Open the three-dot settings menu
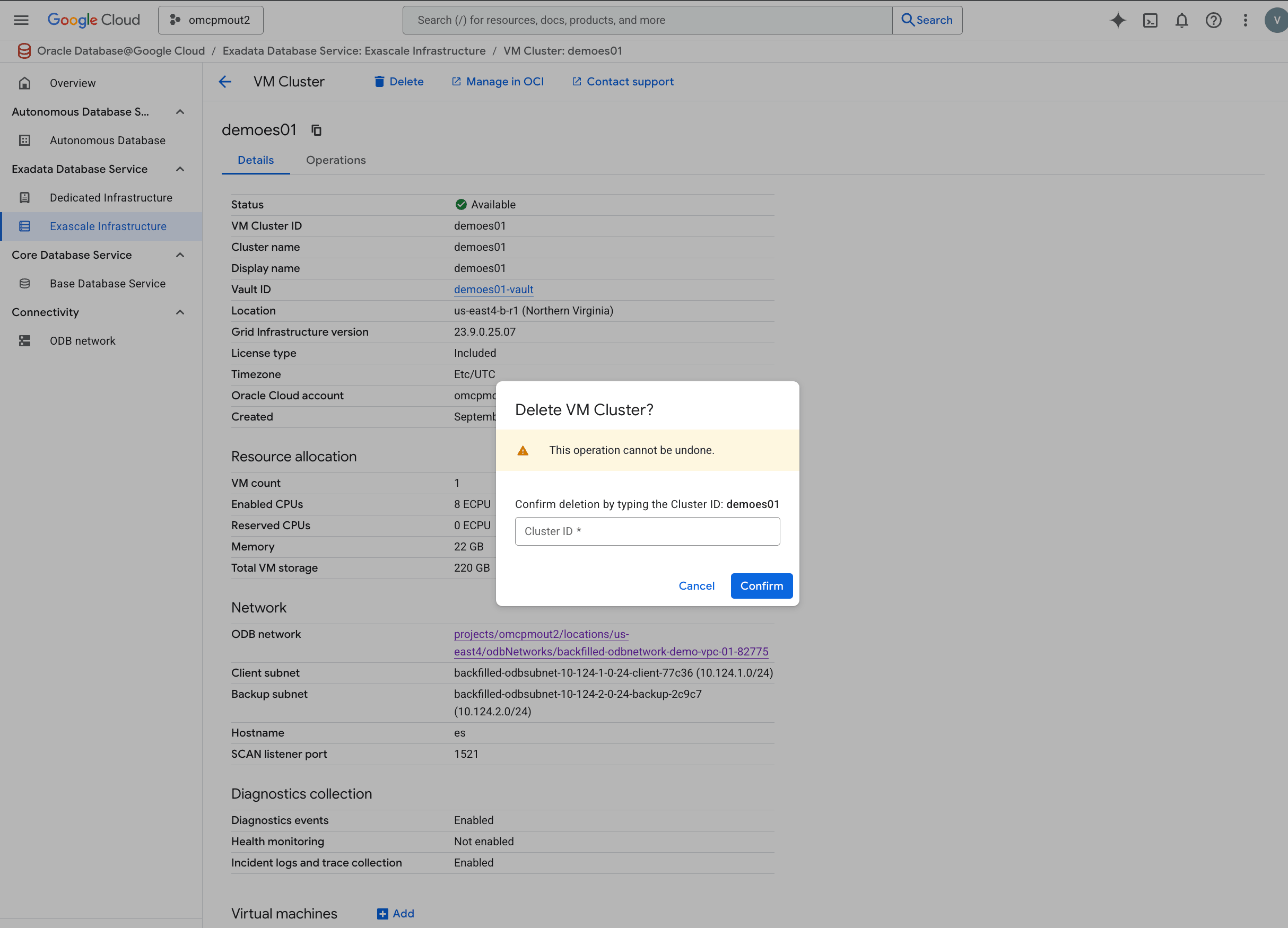Screen dimensions: 1288x928 click(x=1245, y=20)
